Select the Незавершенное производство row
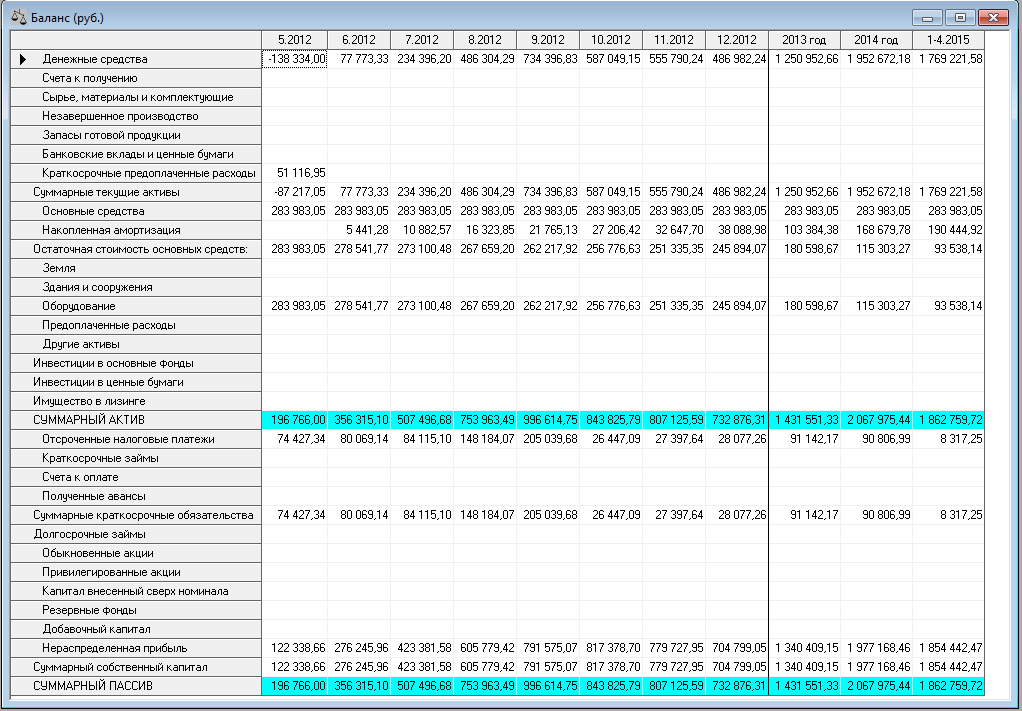Viewport: 1022px width, 711px height. click(x=136, y=116)
